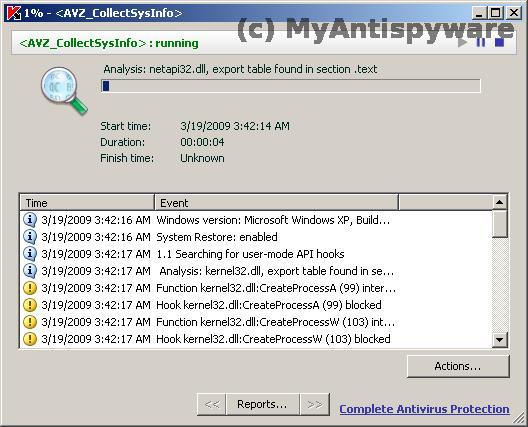Go to previous report with << button

212,404
